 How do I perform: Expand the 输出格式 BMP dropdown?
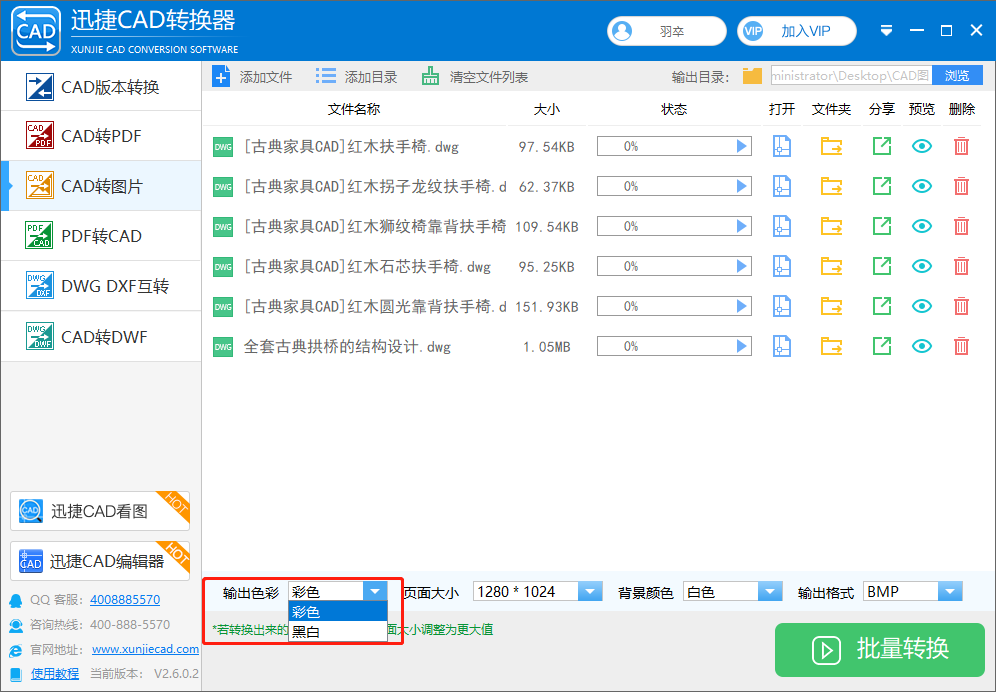tap(950, 592)
